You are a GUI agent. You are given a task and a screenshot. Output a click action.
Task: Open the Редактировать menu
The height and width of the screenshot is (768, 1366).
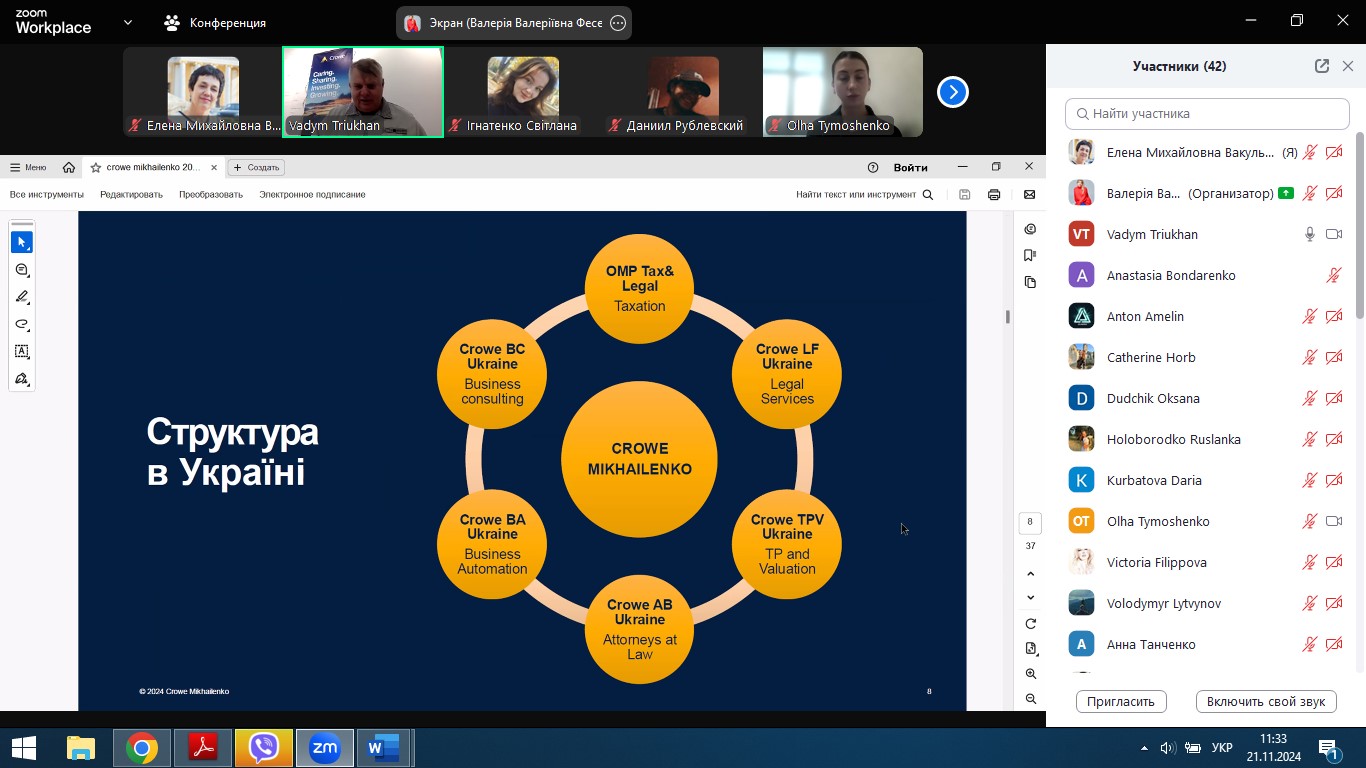(x=131, y=195)
